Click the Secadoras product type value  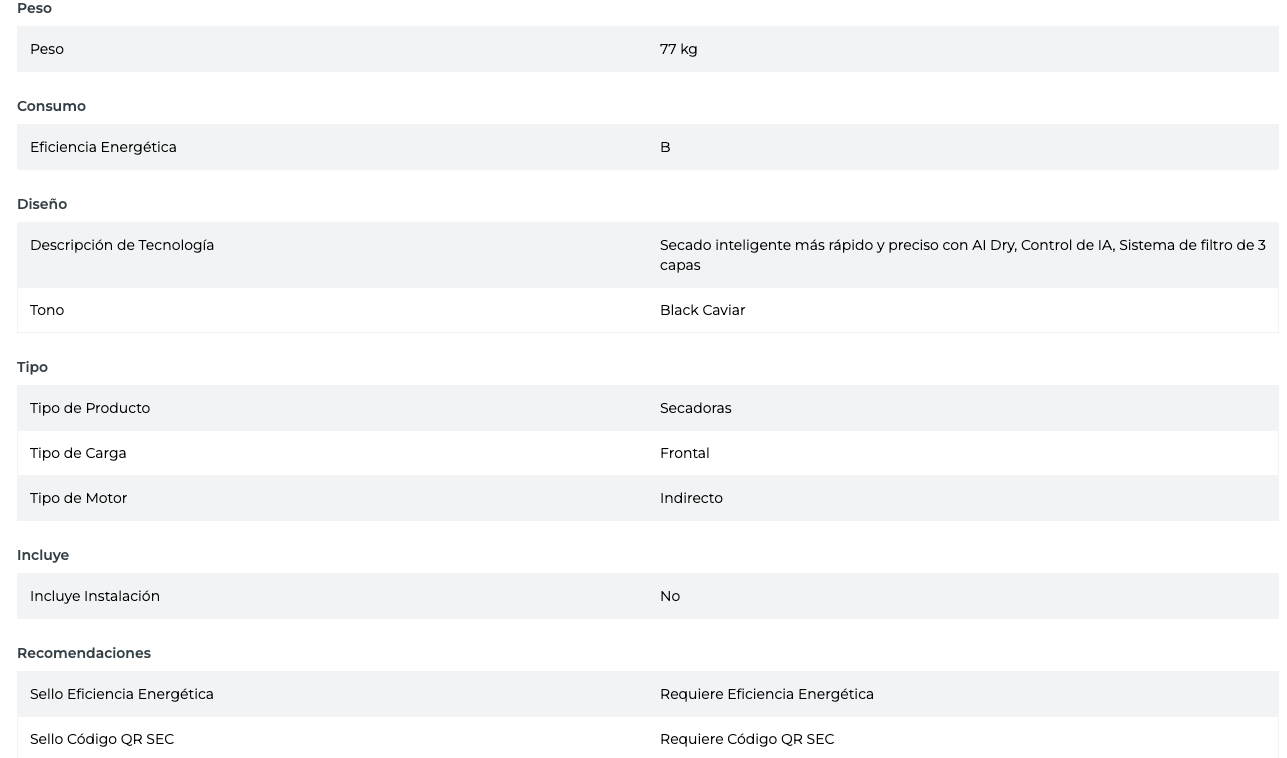pyautogui.click(x=695, y=408)
